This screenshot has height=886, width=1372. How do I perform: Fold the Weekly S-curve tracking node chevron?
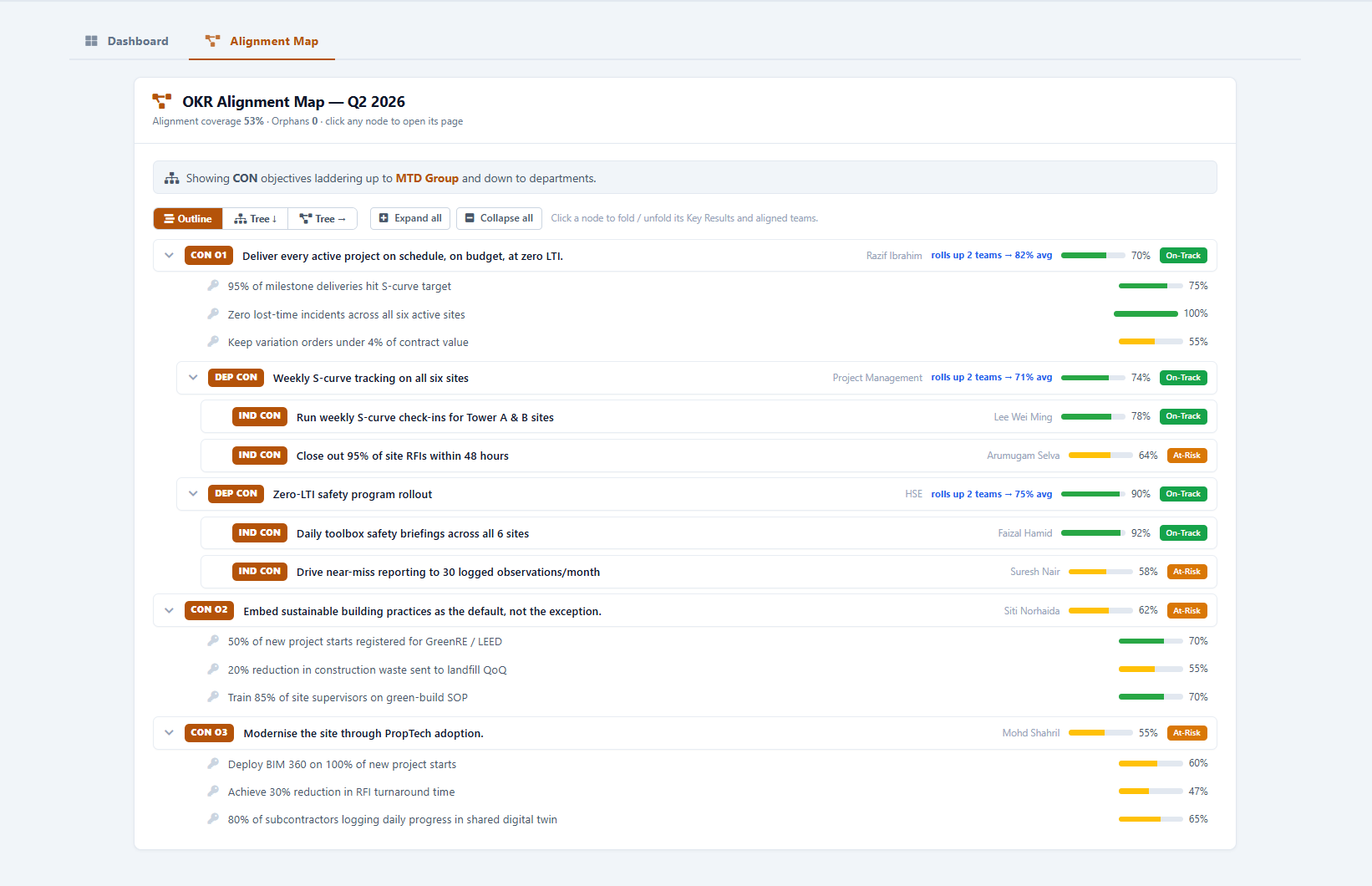pyautogui.click(x=193, y=378)
